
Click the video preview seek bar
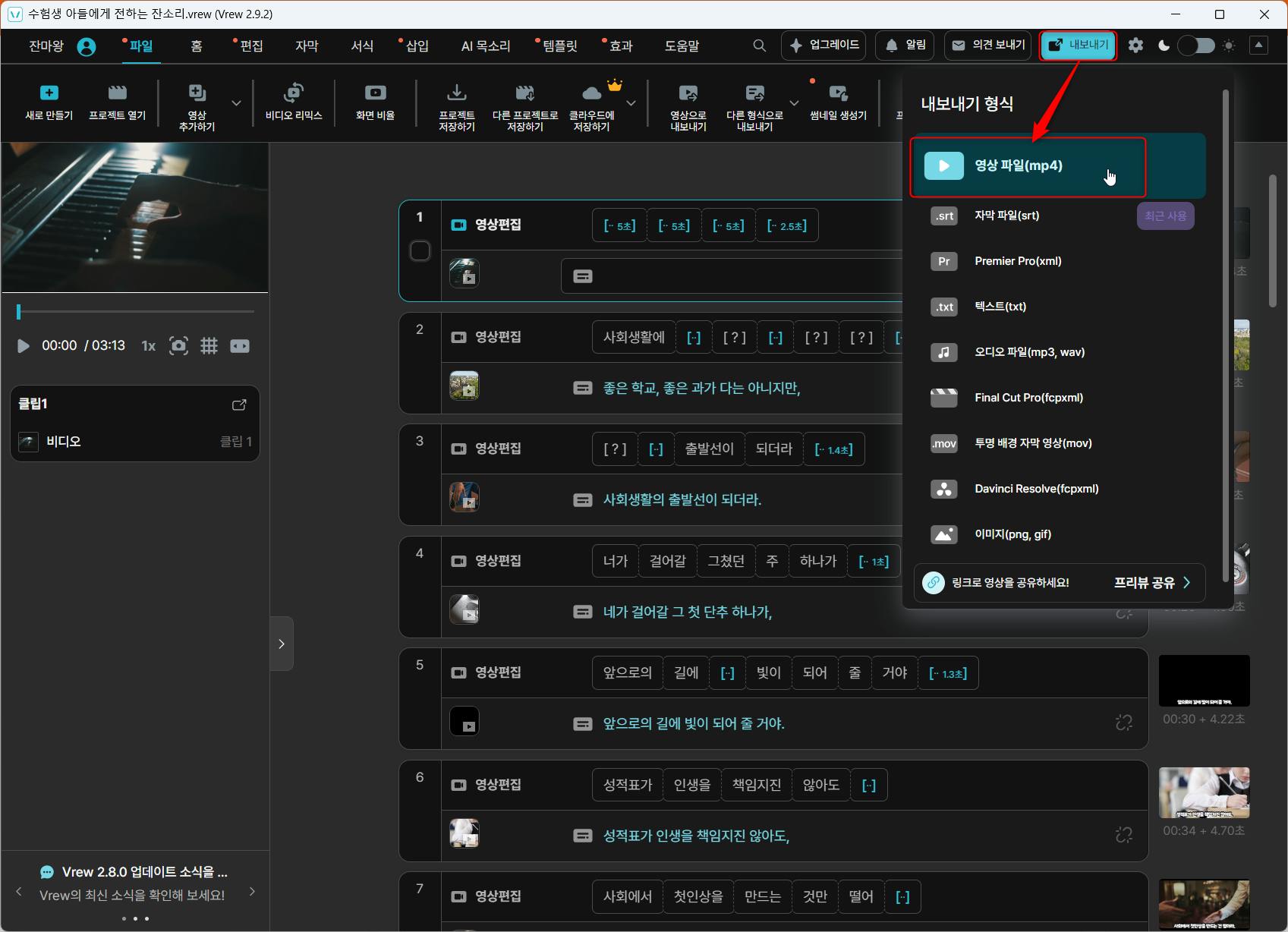pos(136,311)
